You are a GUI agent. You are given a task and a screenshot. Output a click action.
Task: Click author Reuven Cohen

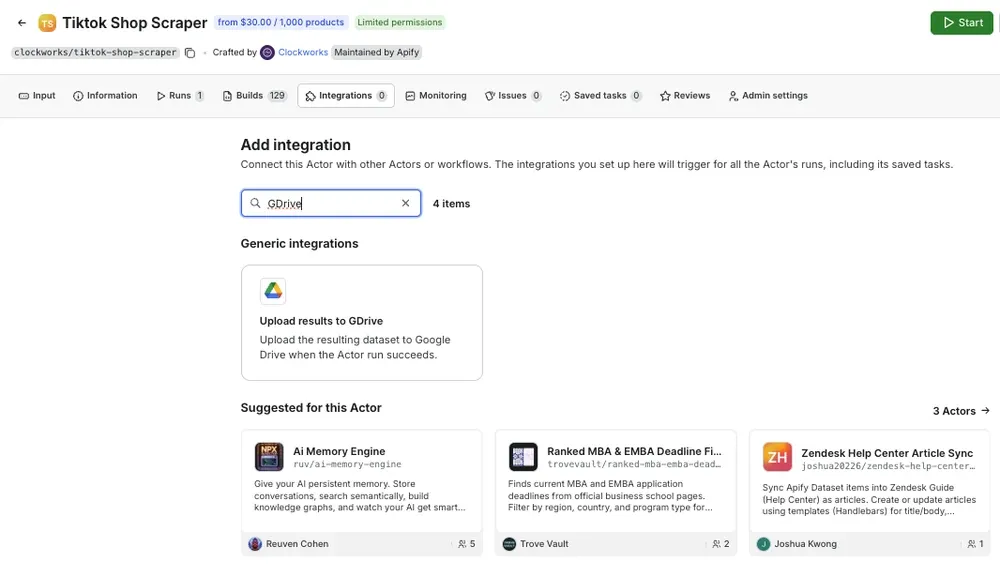click(297, 544)
